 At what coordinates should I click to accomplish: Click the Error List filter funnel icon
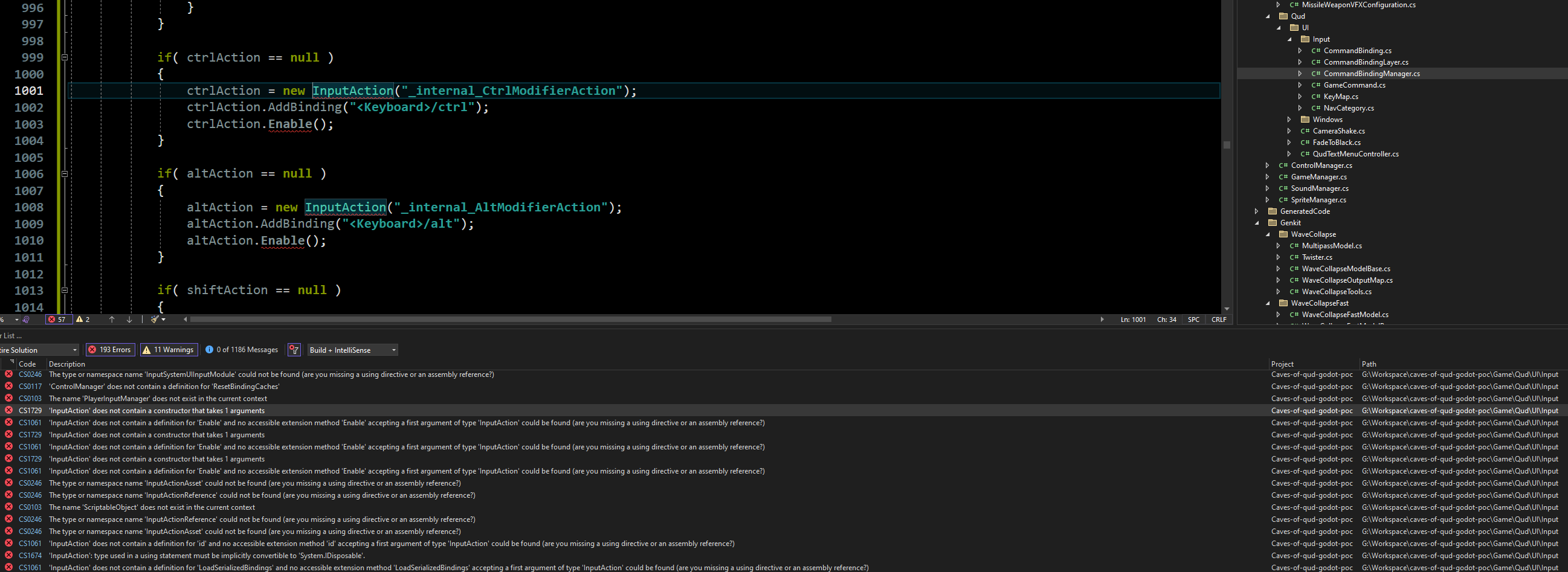(294, 350)
